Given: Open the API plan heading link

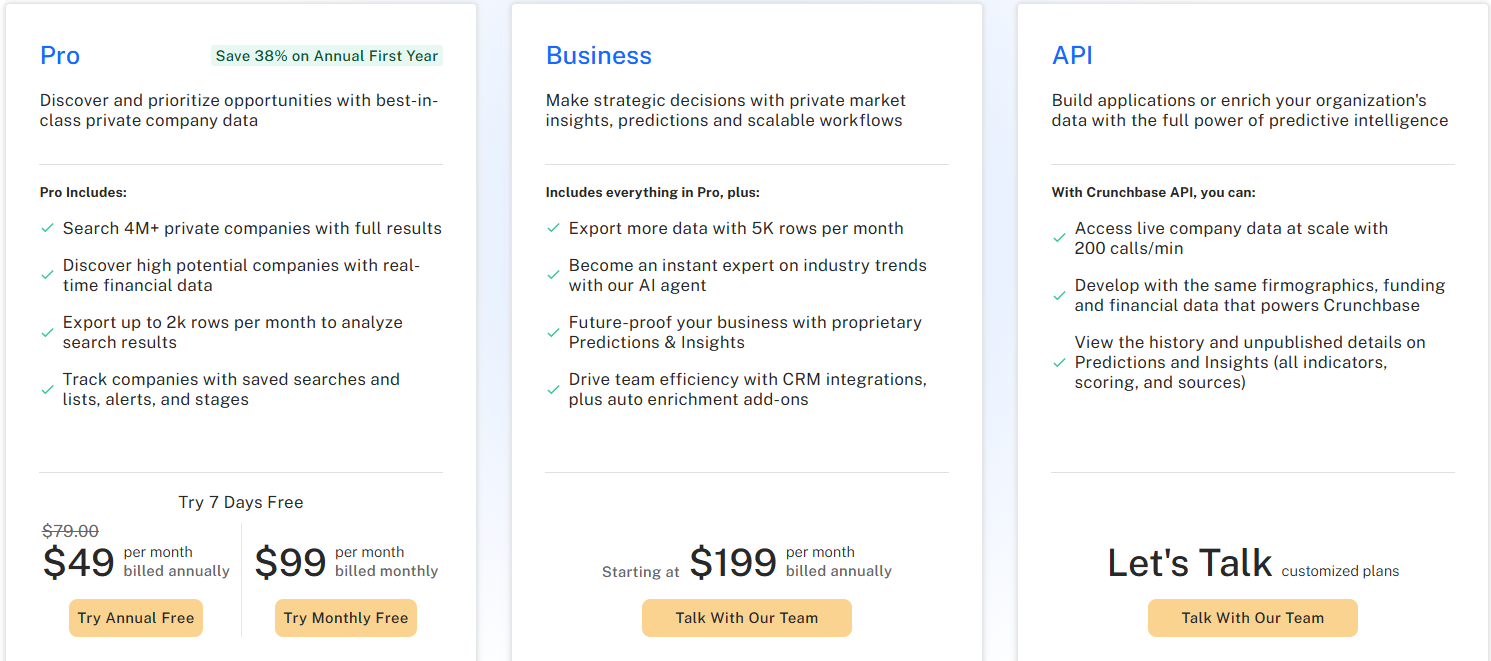Looking at the screenshot, I should pyautogui.click(x=1071, y=56).
